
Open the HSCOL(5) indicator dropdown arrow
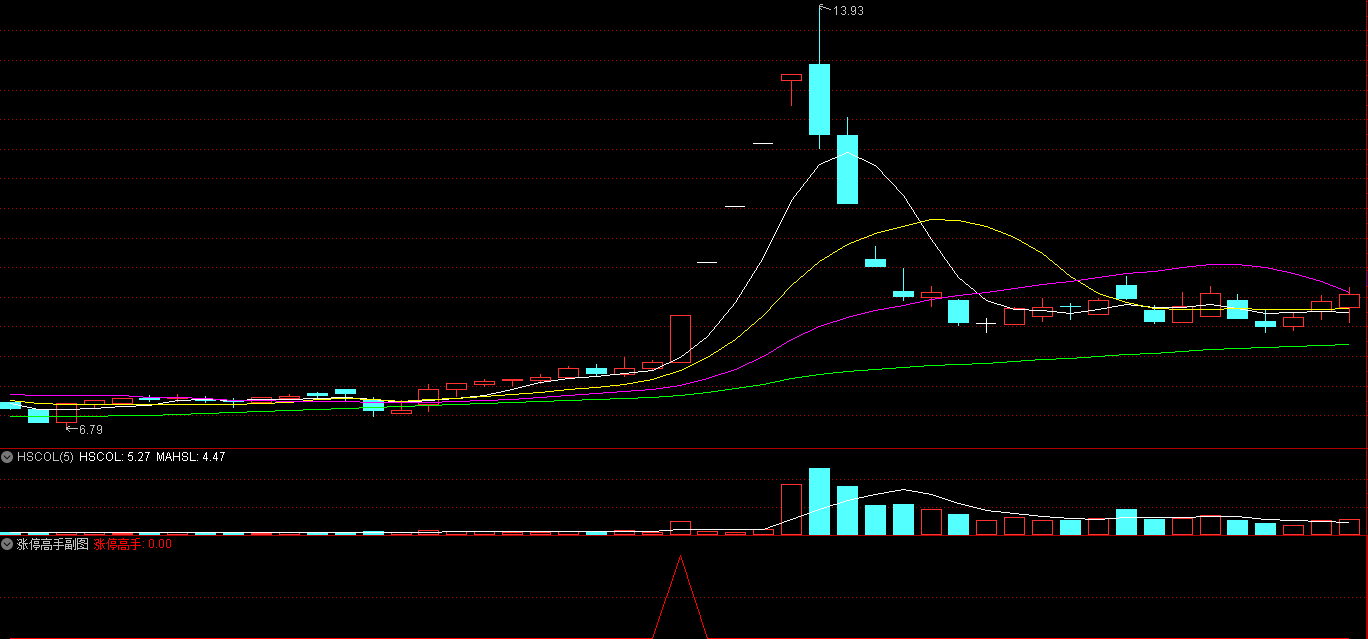click(x=8, y=457)
